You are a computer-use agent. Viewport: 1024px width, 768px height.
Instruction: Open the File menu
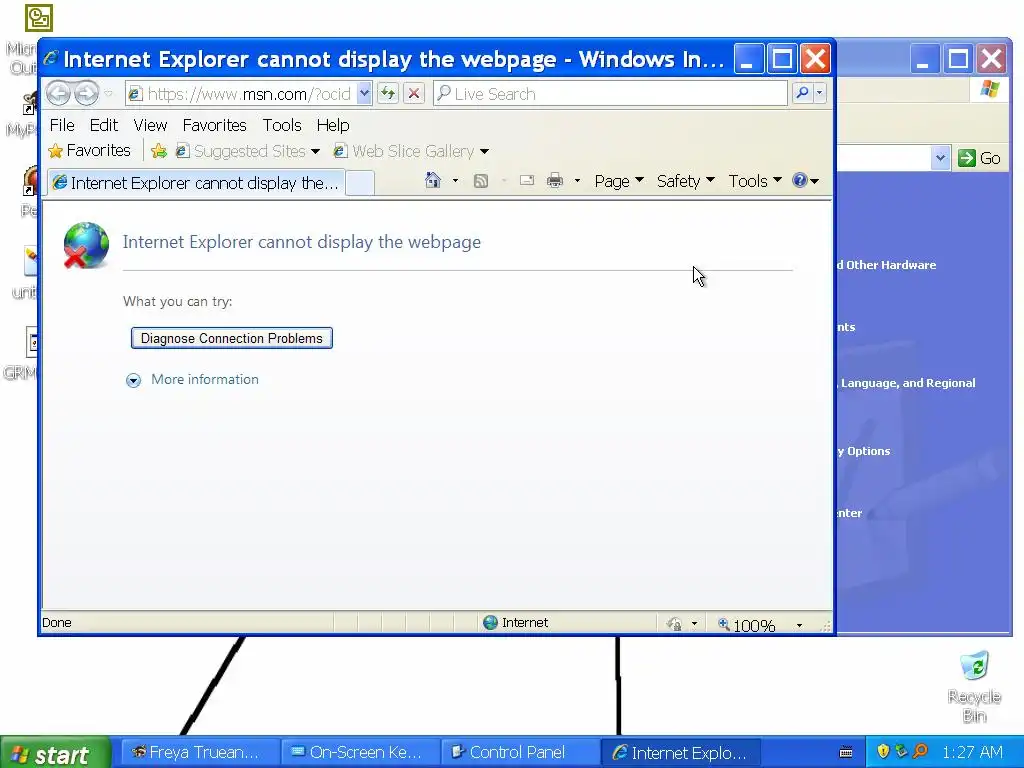click(x=62, y=125)
